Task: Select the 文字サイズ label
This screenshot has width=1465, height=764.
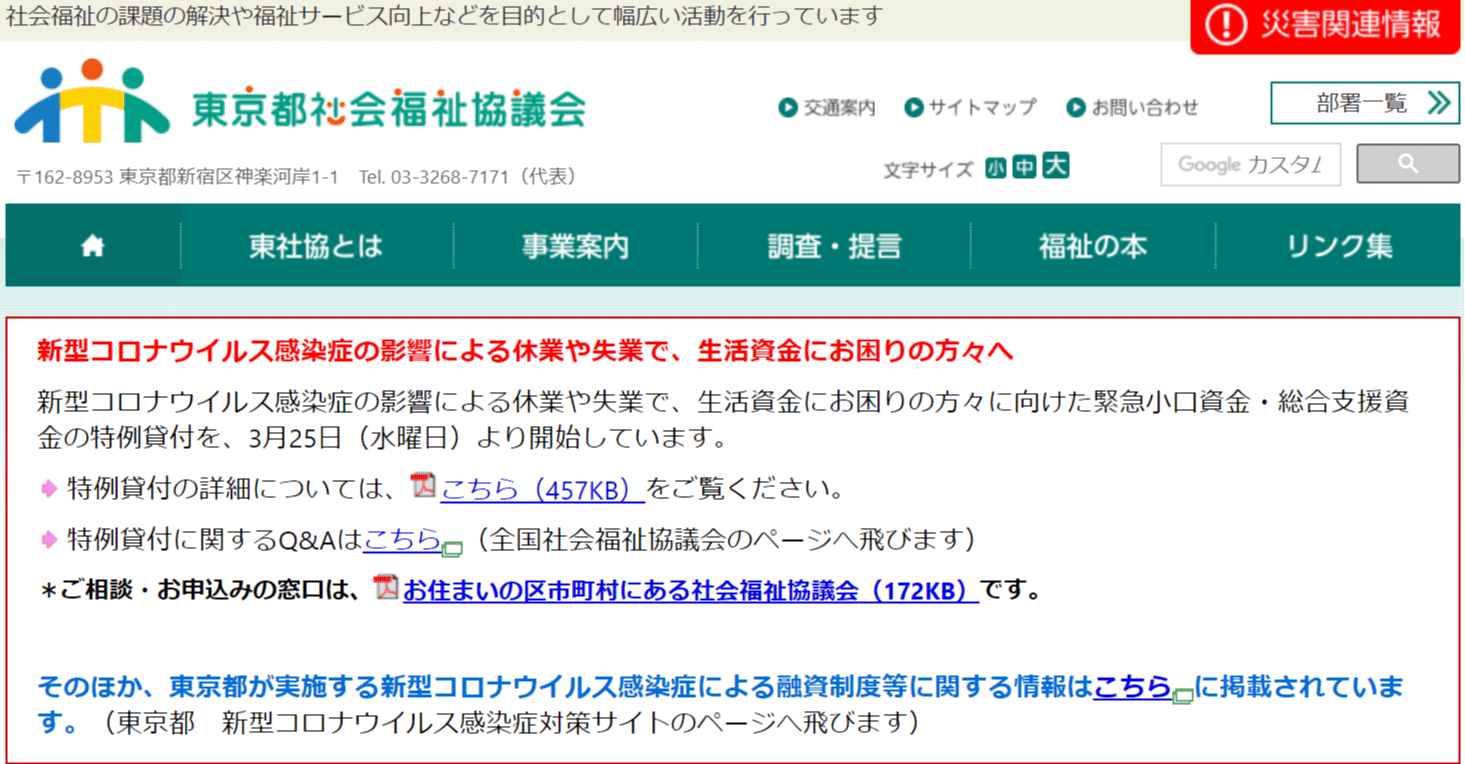Action: tap(928, 170)
